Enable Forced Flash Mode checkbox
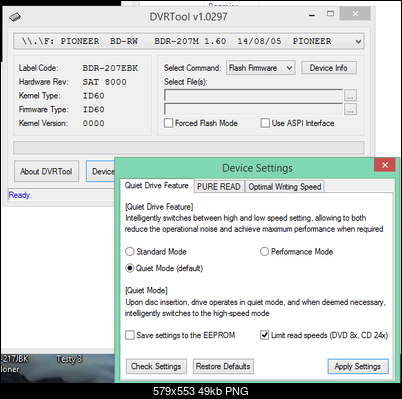The width and height of the screenshot is (402, 399). (x=169, y=123)
